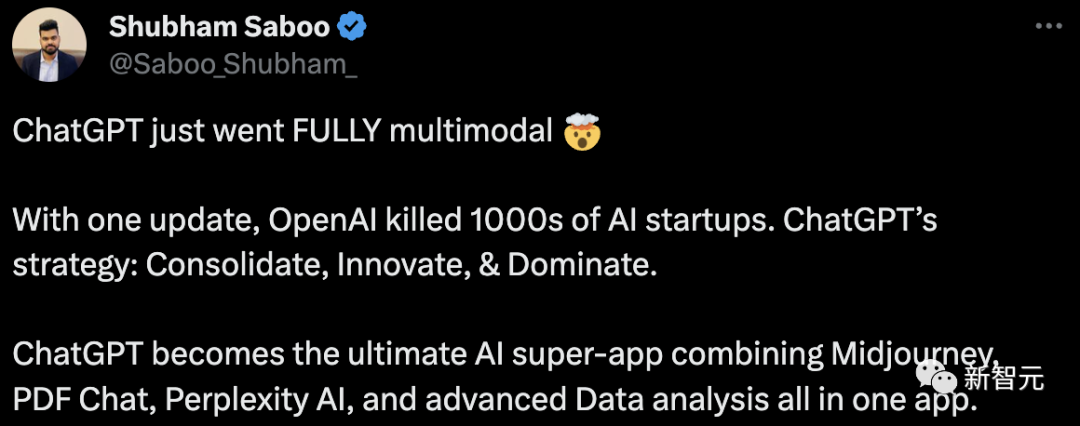The height and width of the screenshot is (426, 1080).
Task: Open the Shubham Saboo display name
Action: (x=219, y=28)
